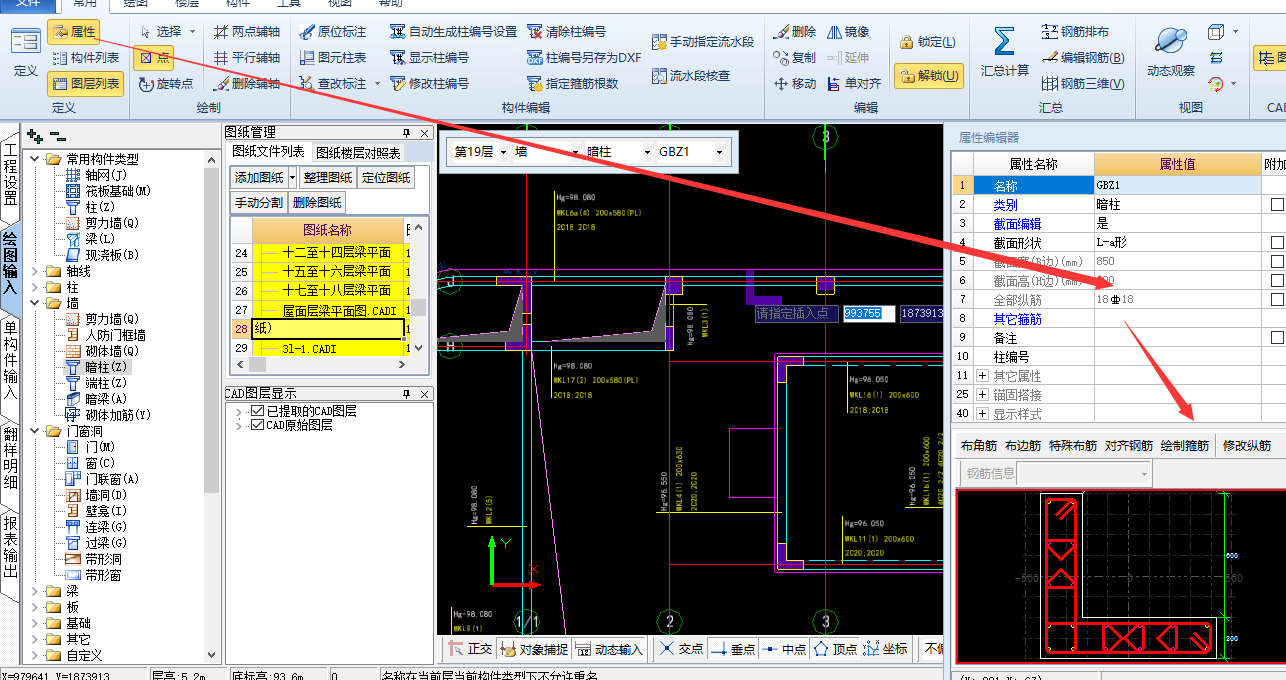Click insertion point X coordinate field 393755

pyautogui.click(x=869, y=313)
